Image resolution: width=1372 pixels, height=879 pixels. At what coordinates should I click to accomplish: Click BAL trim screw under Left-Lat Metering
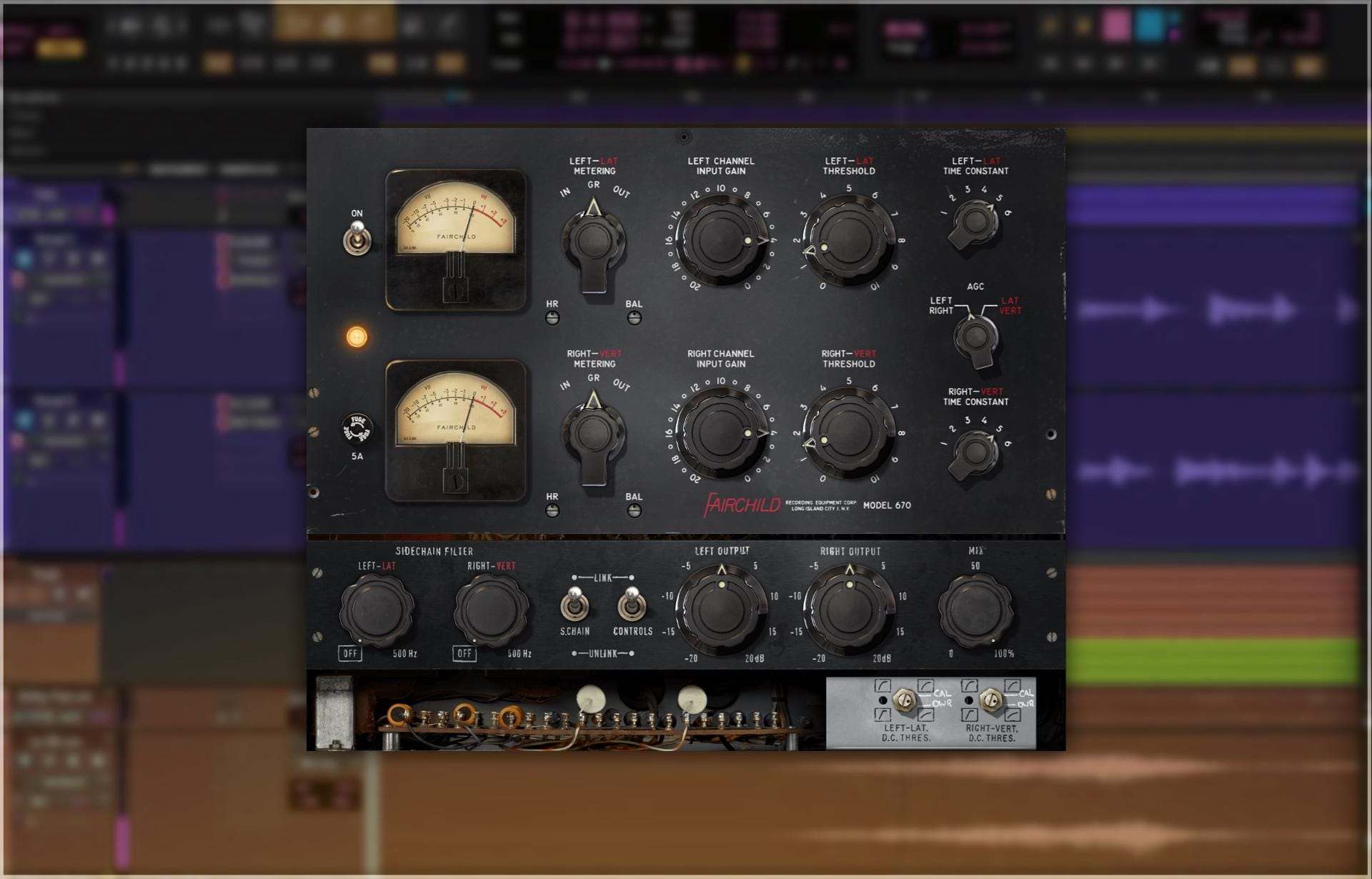pos(634,318)
